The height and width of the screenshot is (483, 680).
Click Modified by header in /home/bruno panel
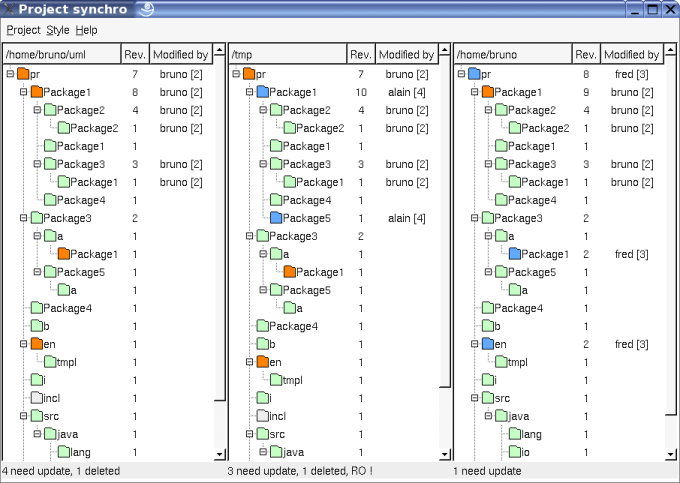631,54
